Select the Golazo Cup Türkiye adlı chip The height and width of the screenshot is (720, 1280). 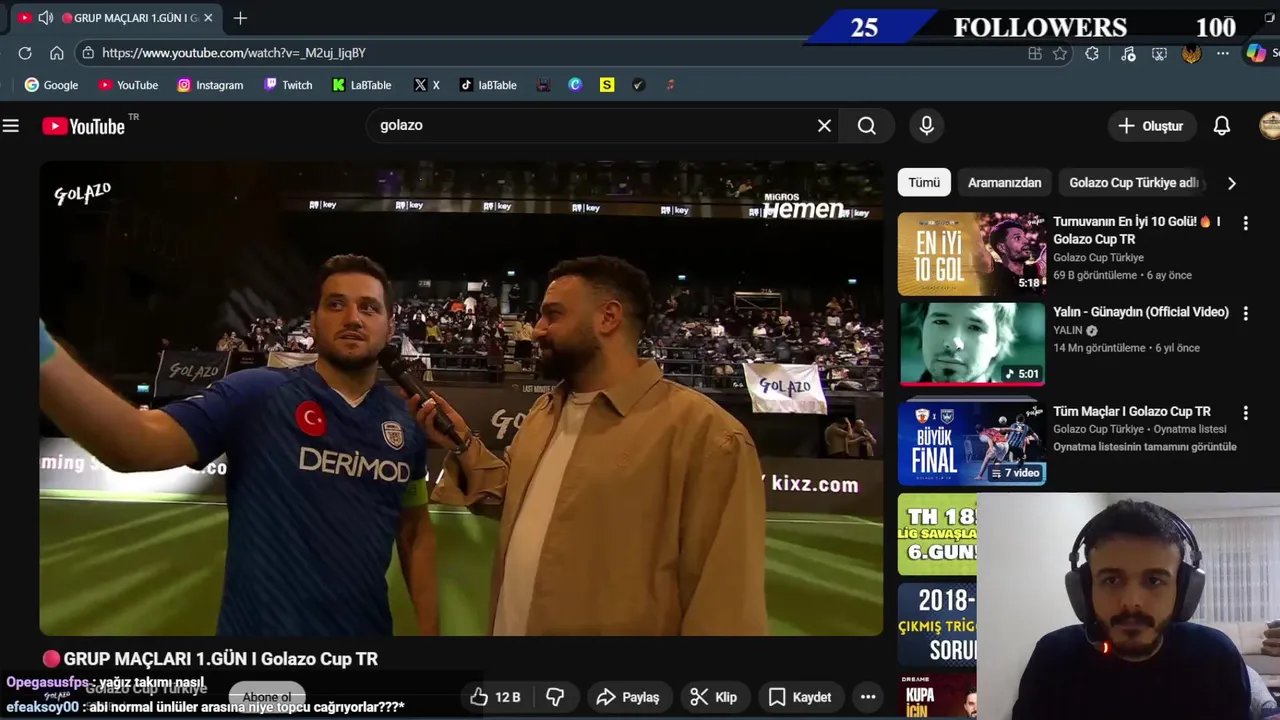[x=1134, y=183]
